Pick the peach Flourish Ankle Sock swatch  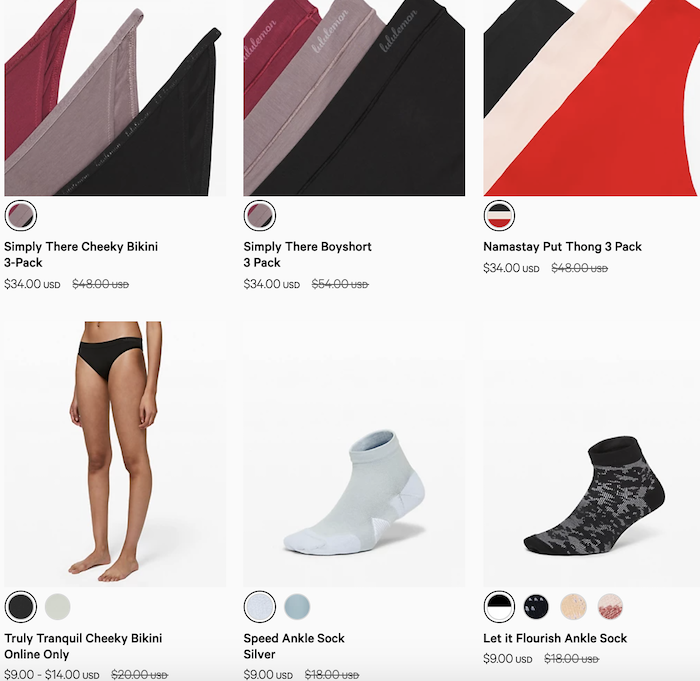click(x=573, y=606)
